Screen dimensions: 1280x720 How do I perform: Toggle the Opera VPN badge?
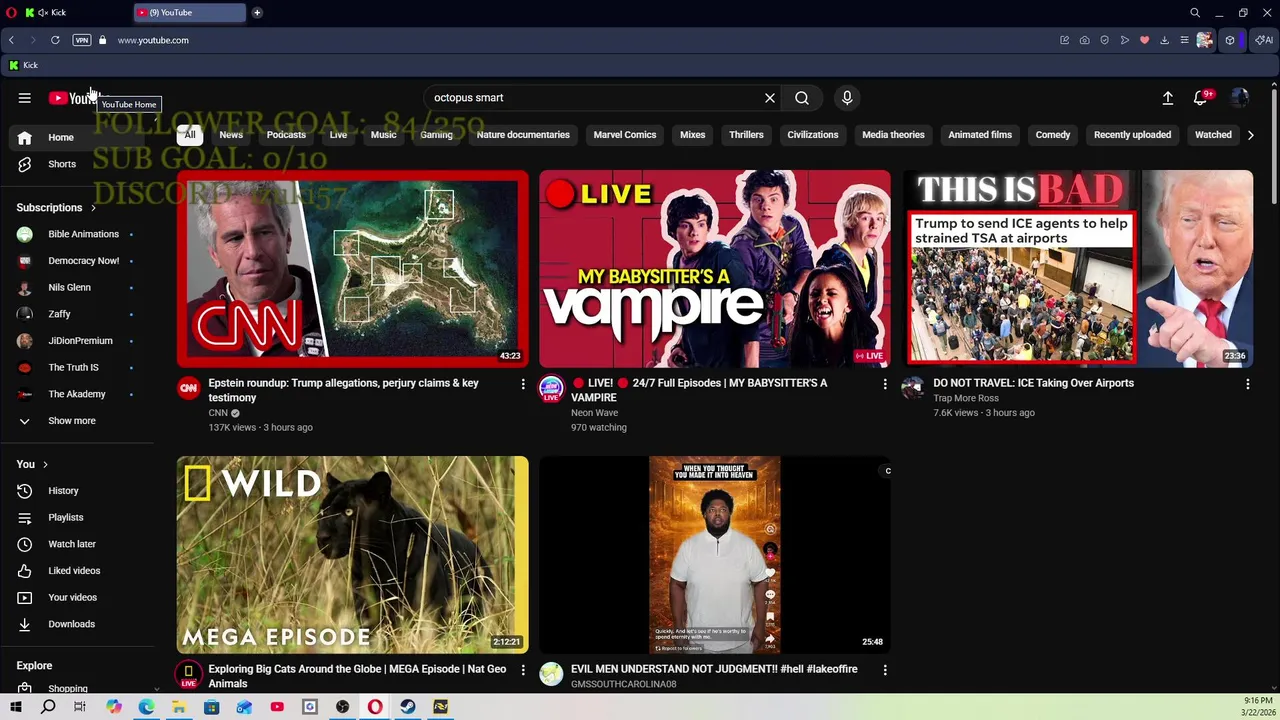[82, 40]
